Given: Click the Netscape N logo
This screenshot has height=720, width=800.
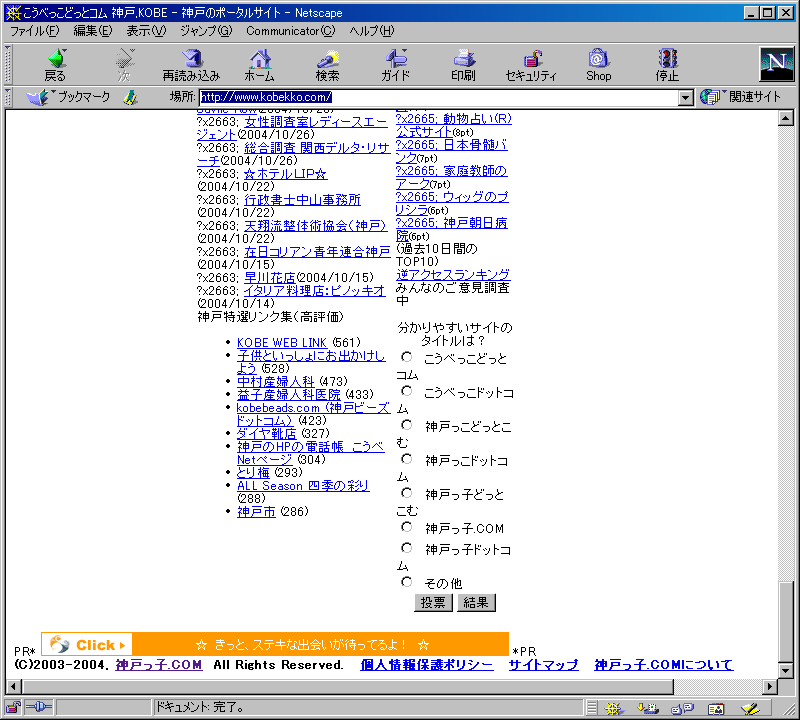Looking at the screenshot, I should (777, 64).
